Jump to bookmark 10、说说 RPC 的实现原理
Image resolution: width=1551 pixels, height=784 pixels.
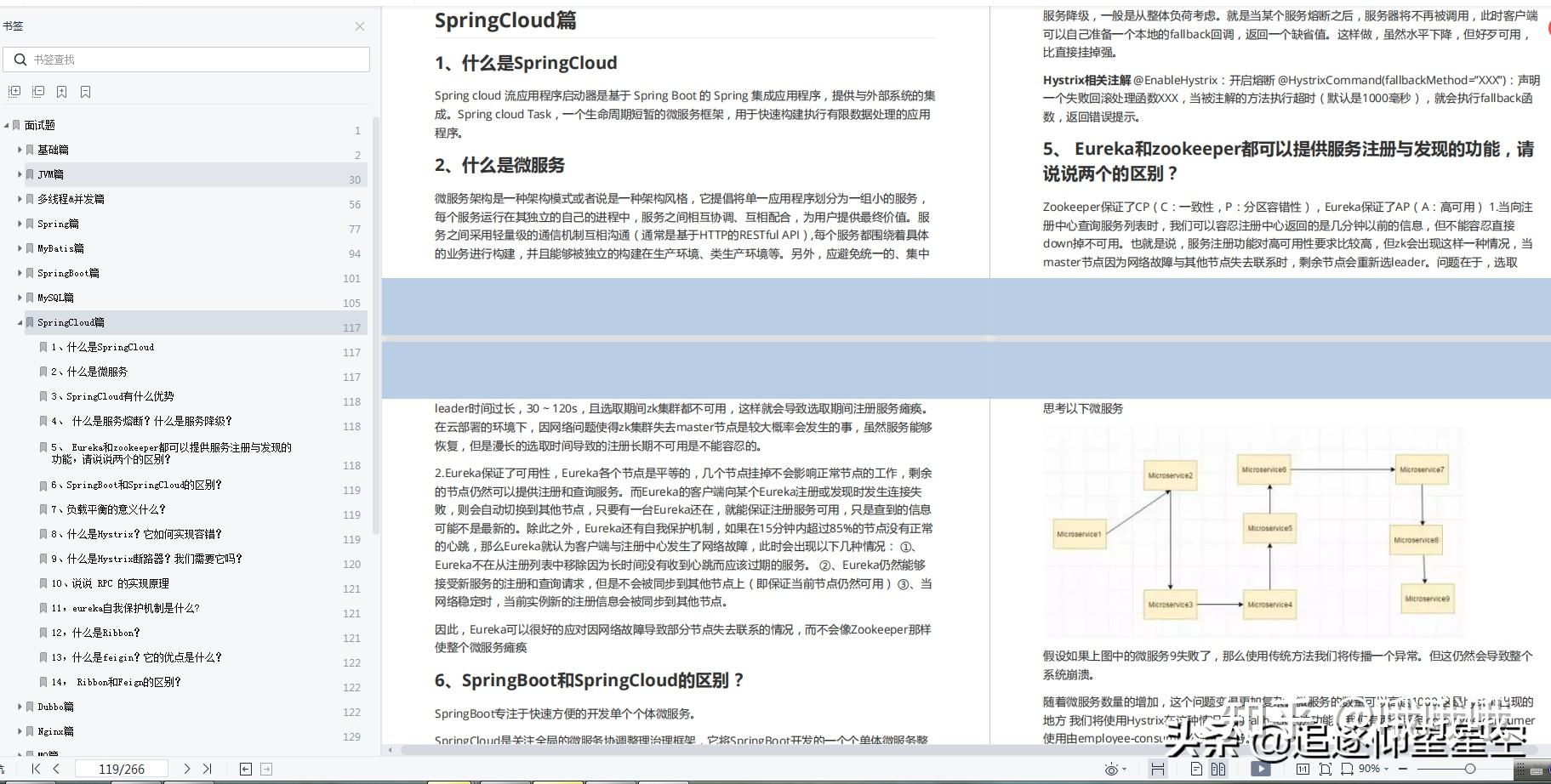click(x=106, y=583)
